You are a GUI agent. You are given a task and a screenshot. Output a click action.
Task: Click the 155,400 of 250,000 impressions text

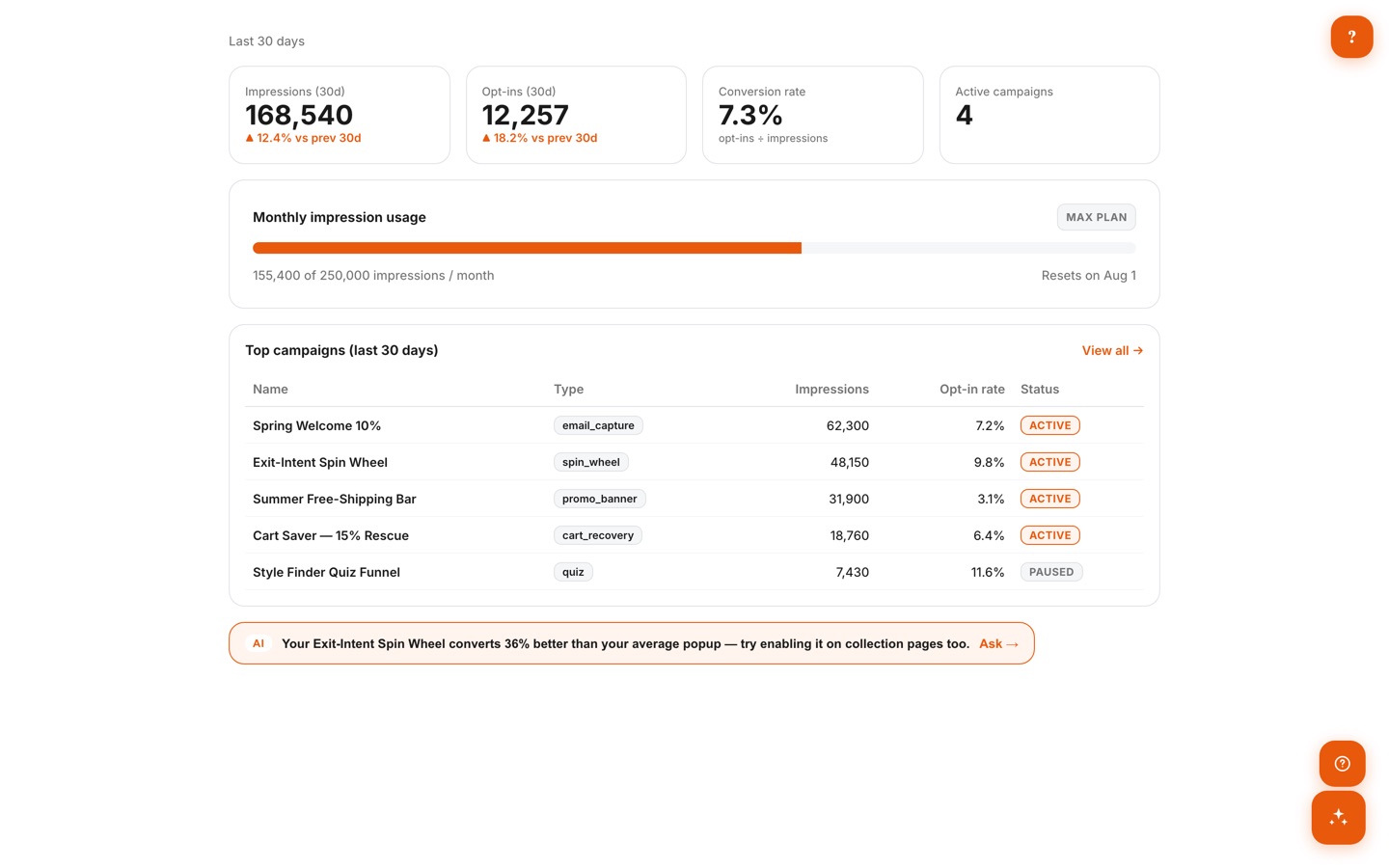tap(373, 275)
